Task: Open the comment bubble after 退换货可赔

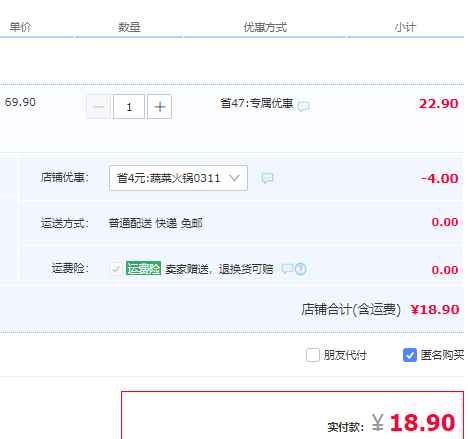Action: 287,268
